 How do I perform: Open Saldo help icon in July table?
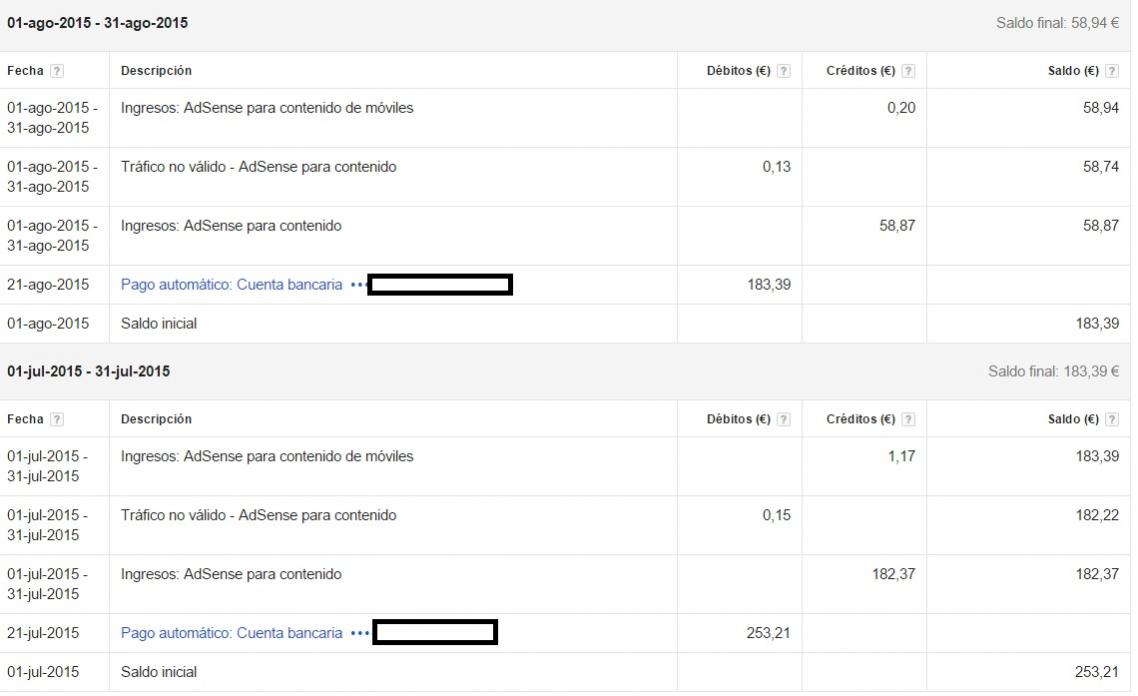click(1112, 420)
